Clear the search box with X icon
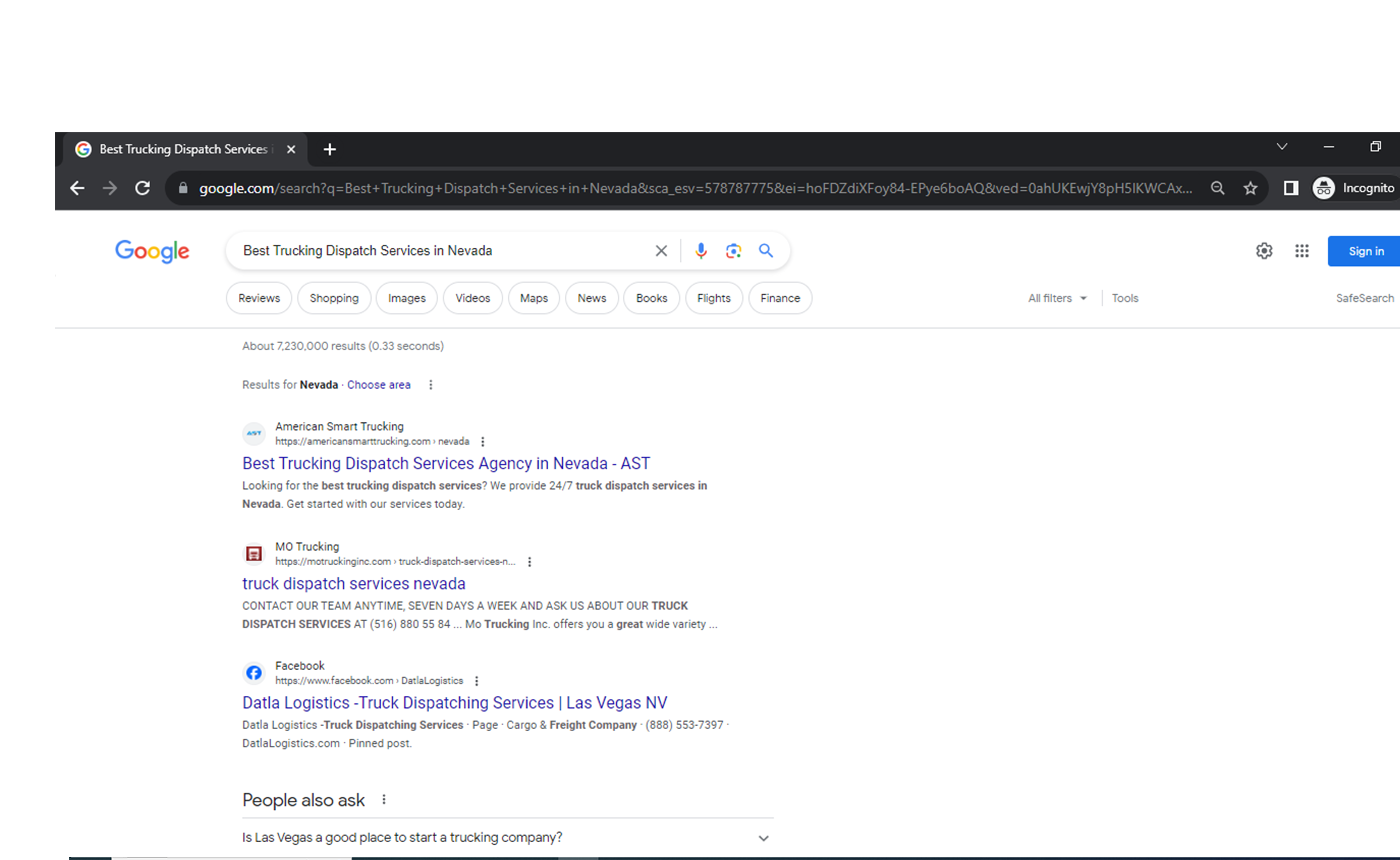1400x860 pixels. point(661,251)
